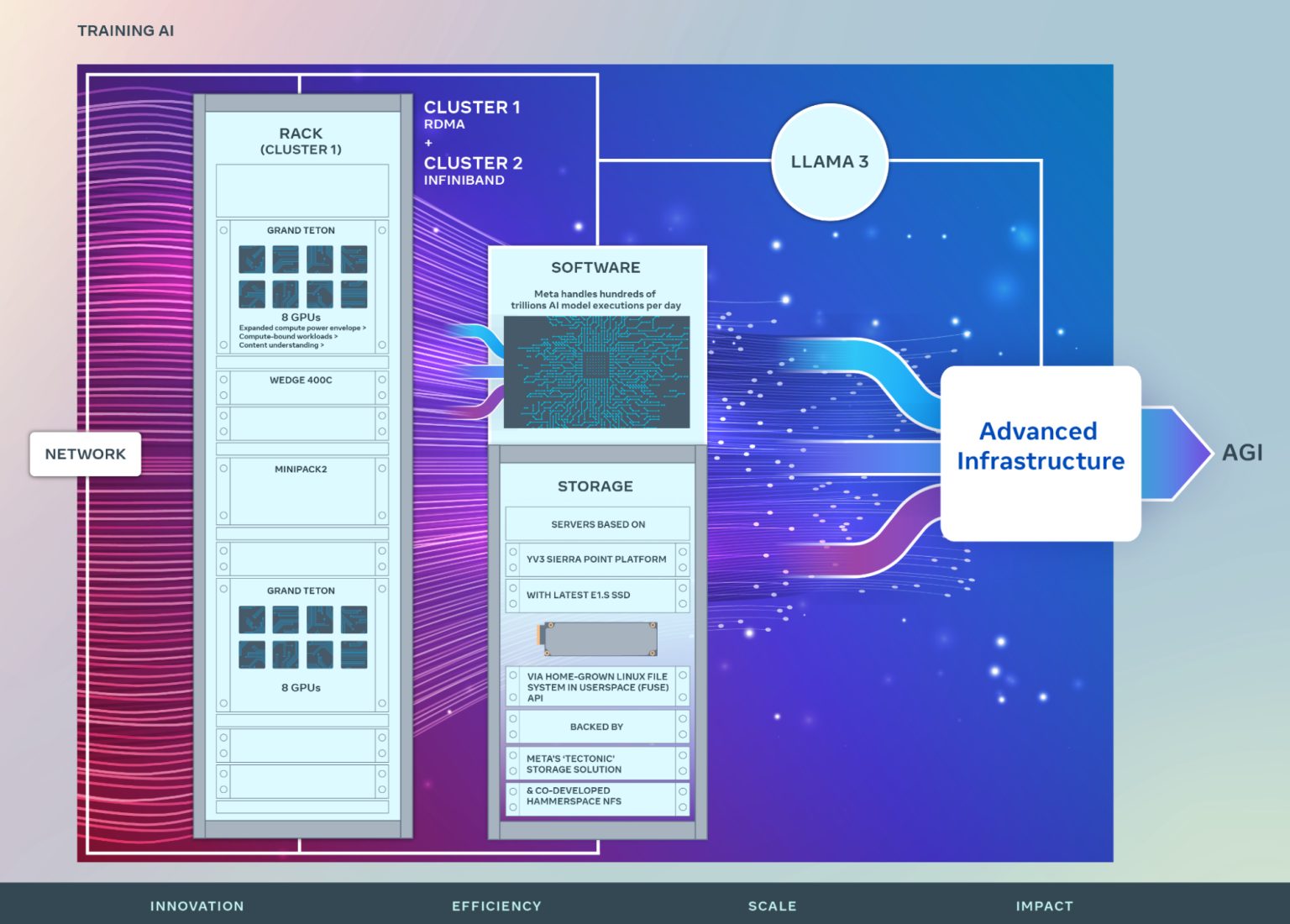This screenshot has width=1290, height=924.
Task: Click second GPU chip in upper Grand Teton top row
Action: tap(286, 260)
